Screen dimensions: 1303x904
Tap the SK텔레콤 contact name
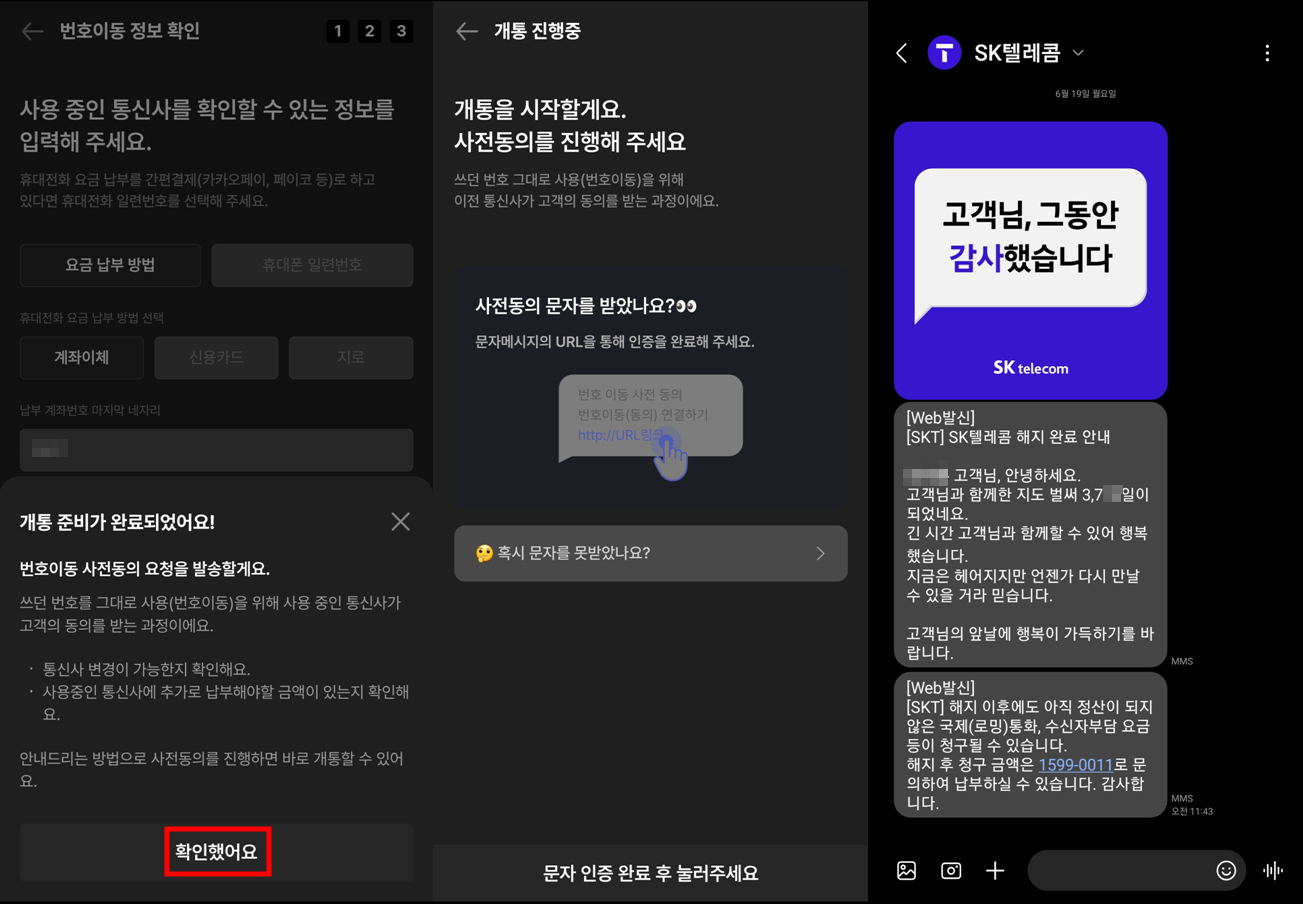[1017, 53]
